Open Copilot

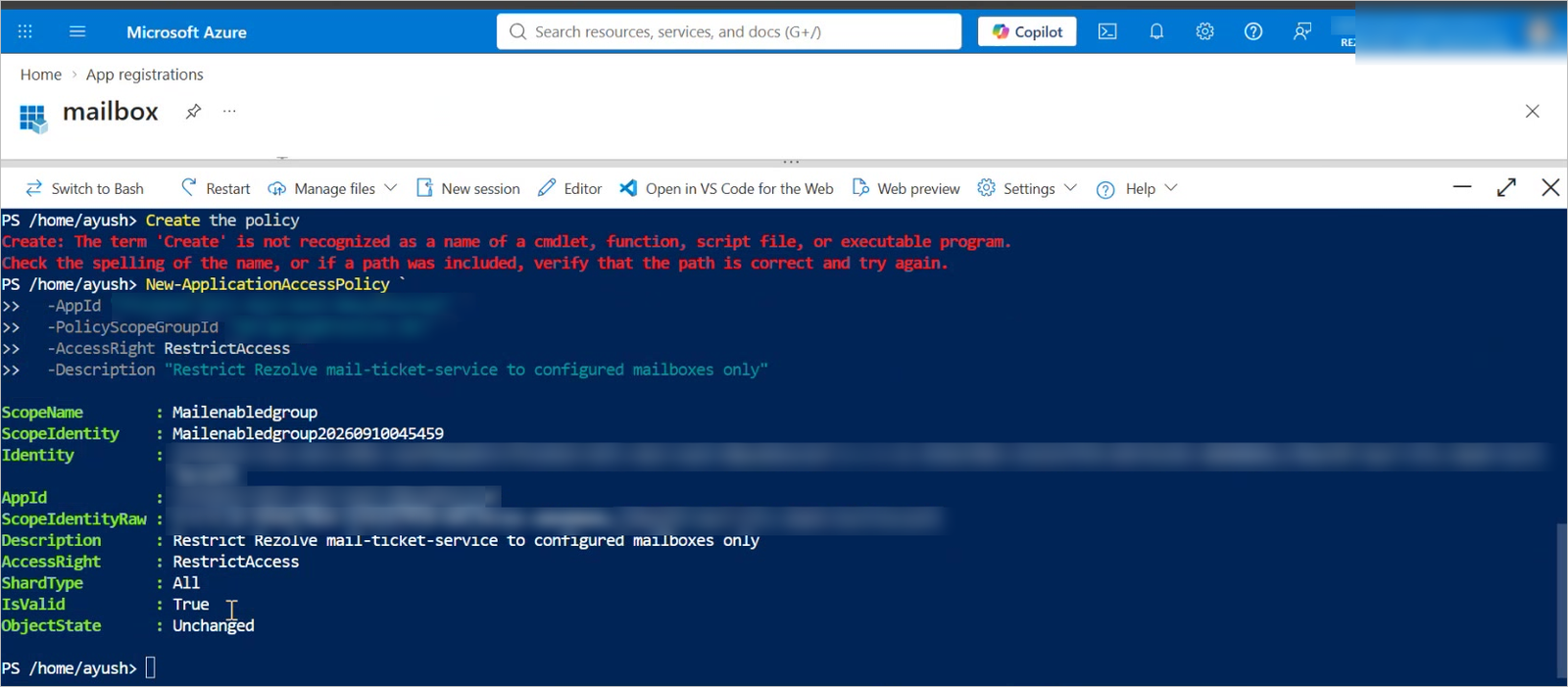[x=1027, y=31]
